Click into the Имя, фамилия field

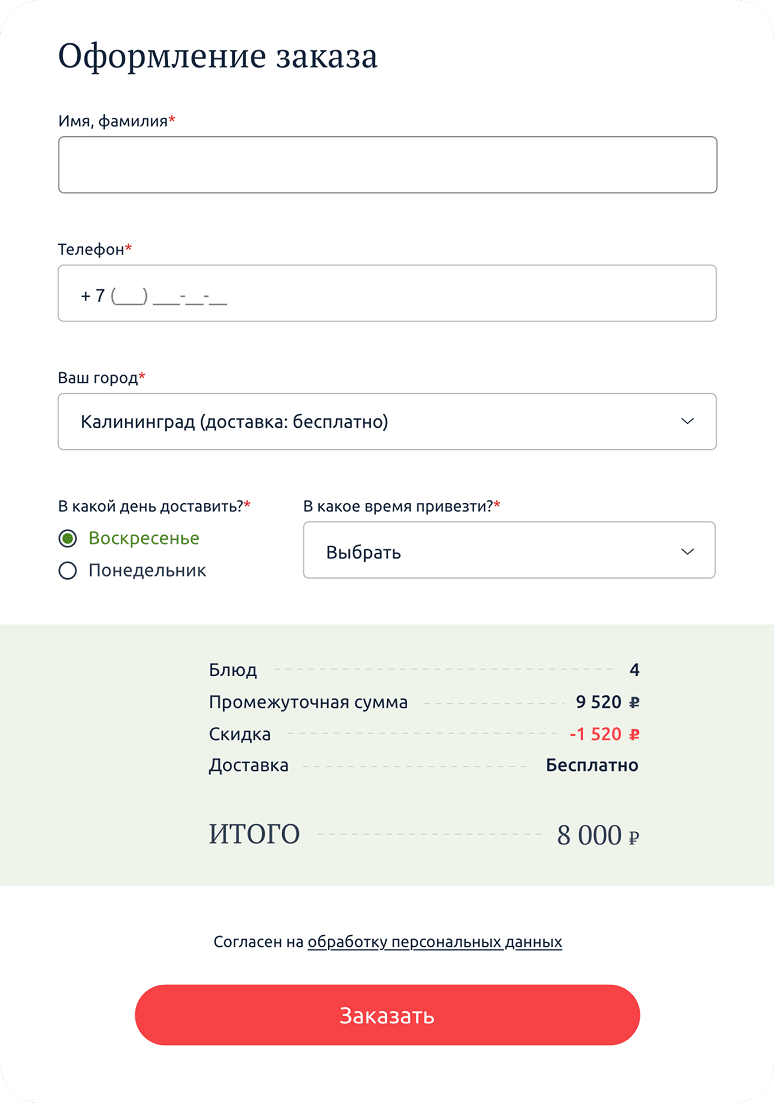[387, 165]
